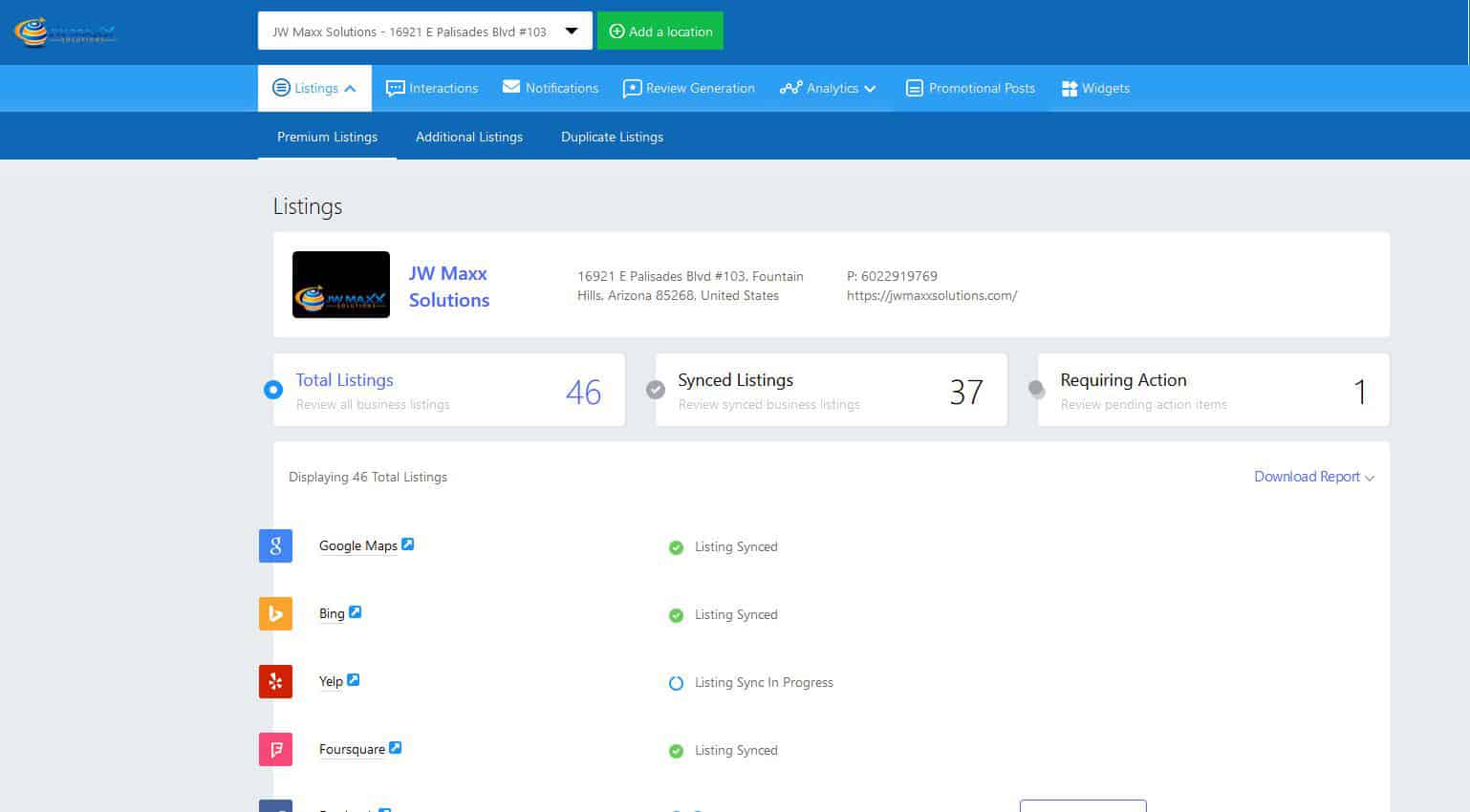Click the Promotional Posts icon
1470x812 pixels.
click(915, 88)
